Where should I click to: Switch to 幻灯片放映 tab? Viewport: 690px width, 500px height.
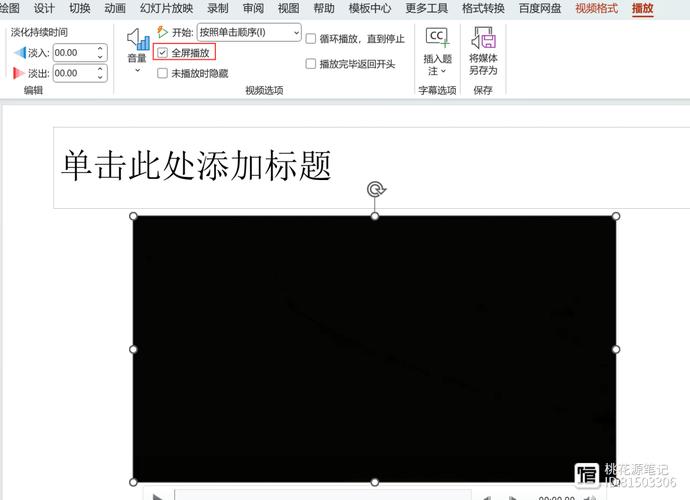click(x=166, y=8)
